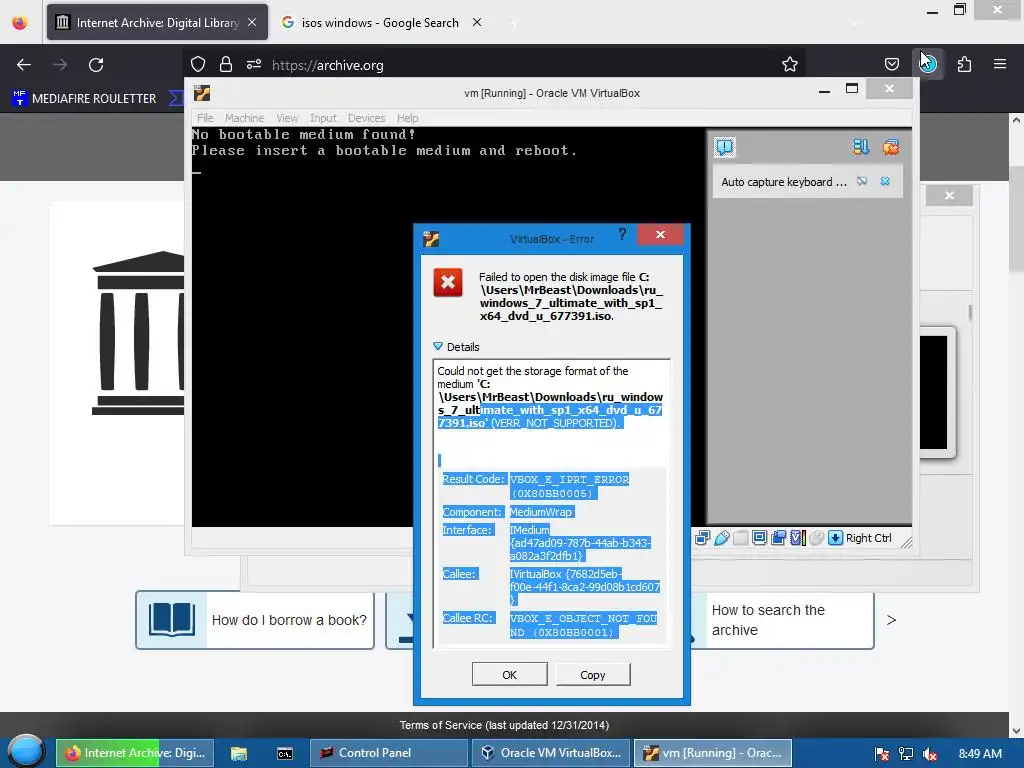1024x768 pixels.
Task: Click the Result Code value VBOX_E_IPRT_ERROR
Action: pyautogui.click(x=569, y=486)
